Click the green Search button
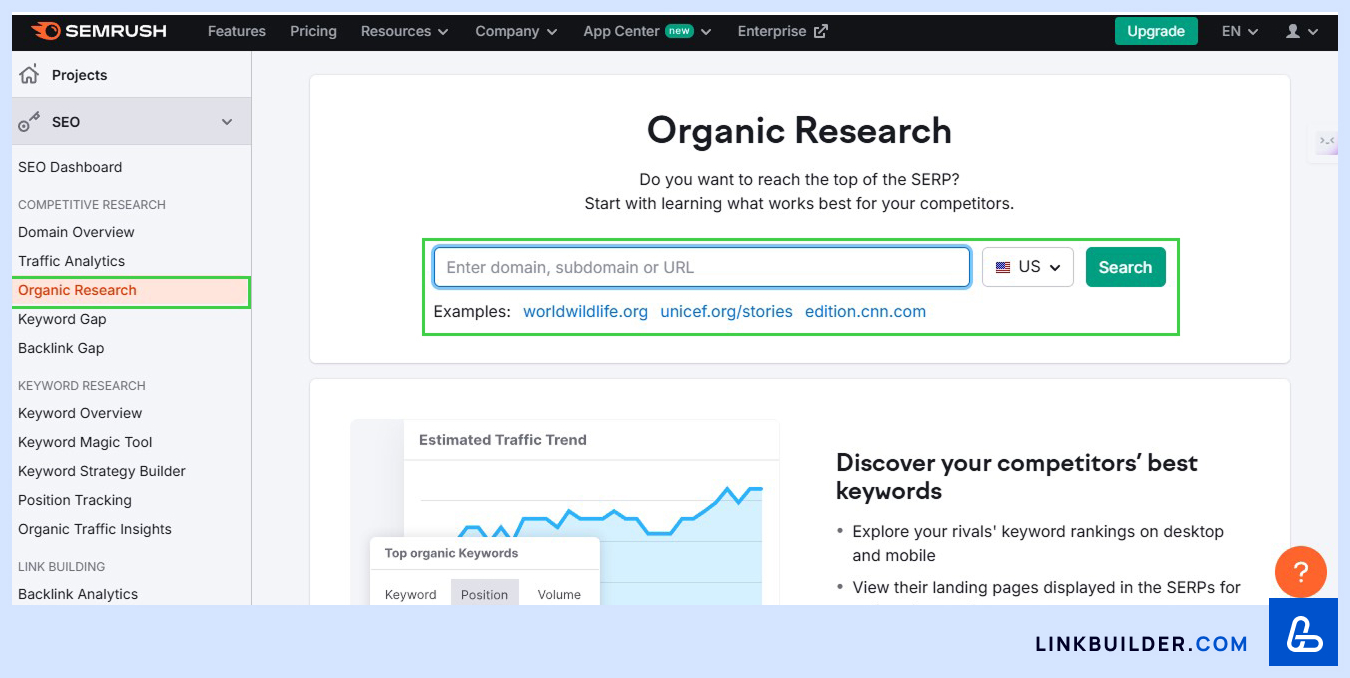The height and width of the screenshot is (678, 1350). (1125, 267)
